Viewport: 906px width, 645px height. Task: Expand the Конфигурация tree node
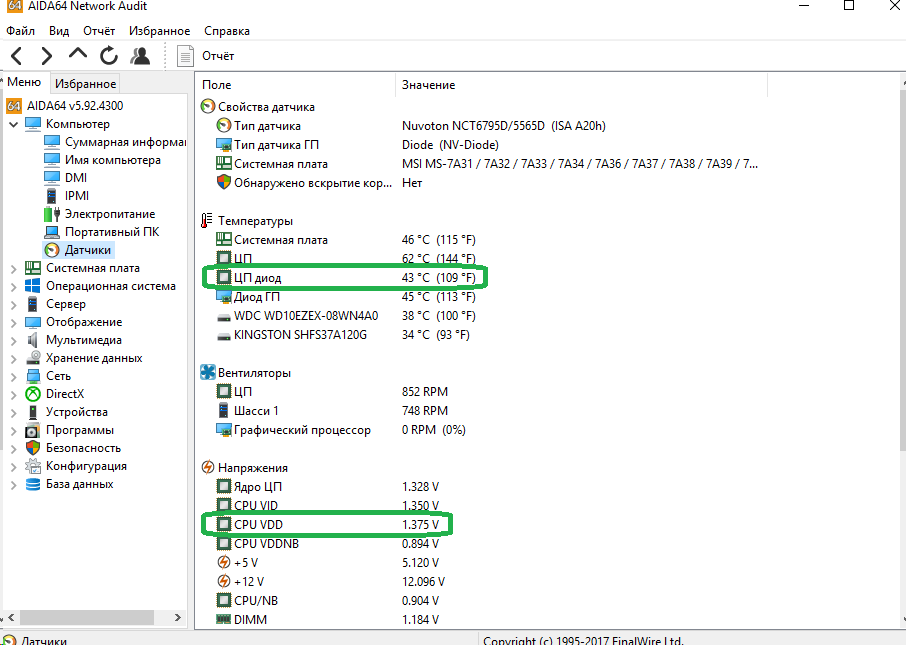click(x=13, y=467)
